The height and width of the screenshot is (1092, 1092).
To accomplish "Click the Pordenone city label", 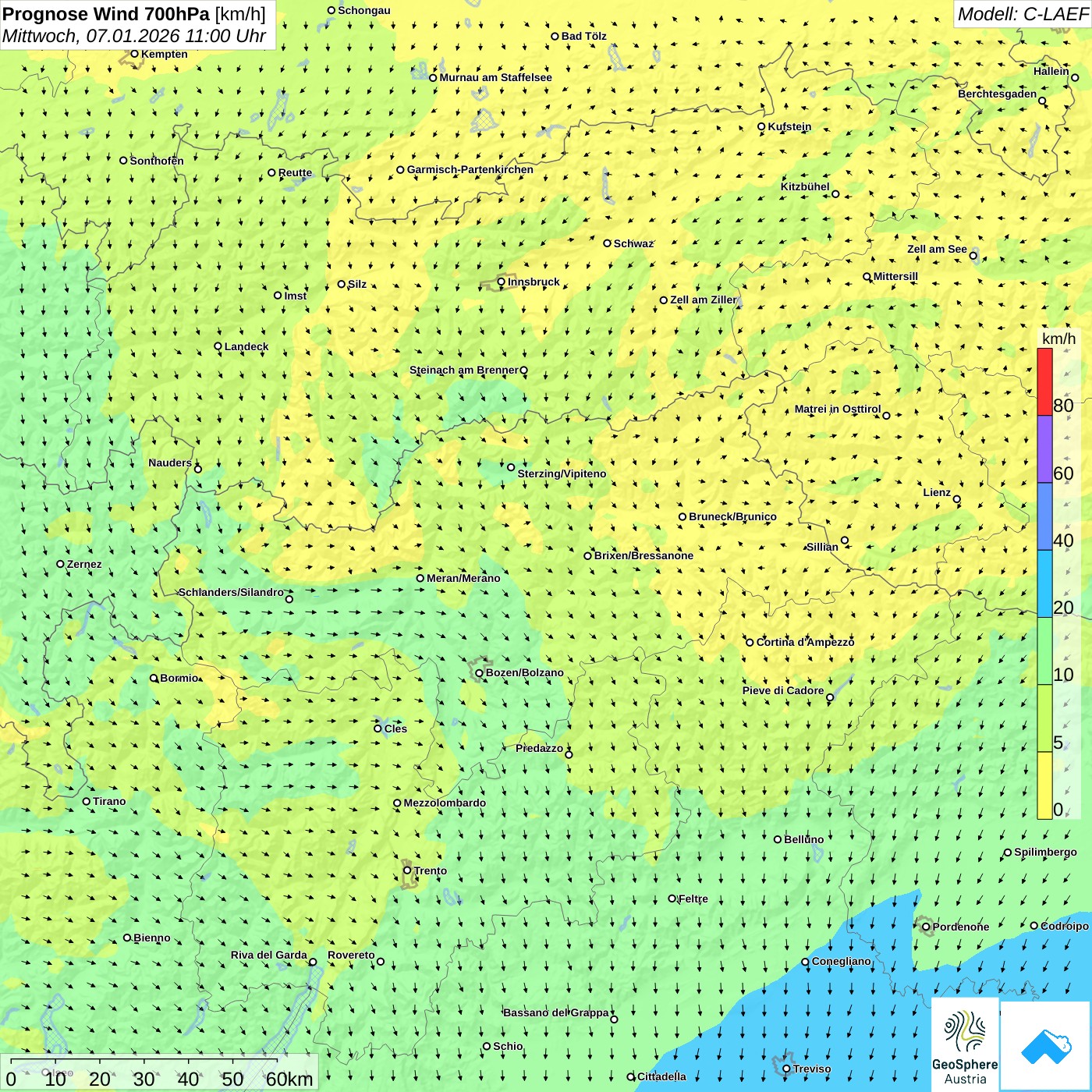I will (x=961, y=927).
